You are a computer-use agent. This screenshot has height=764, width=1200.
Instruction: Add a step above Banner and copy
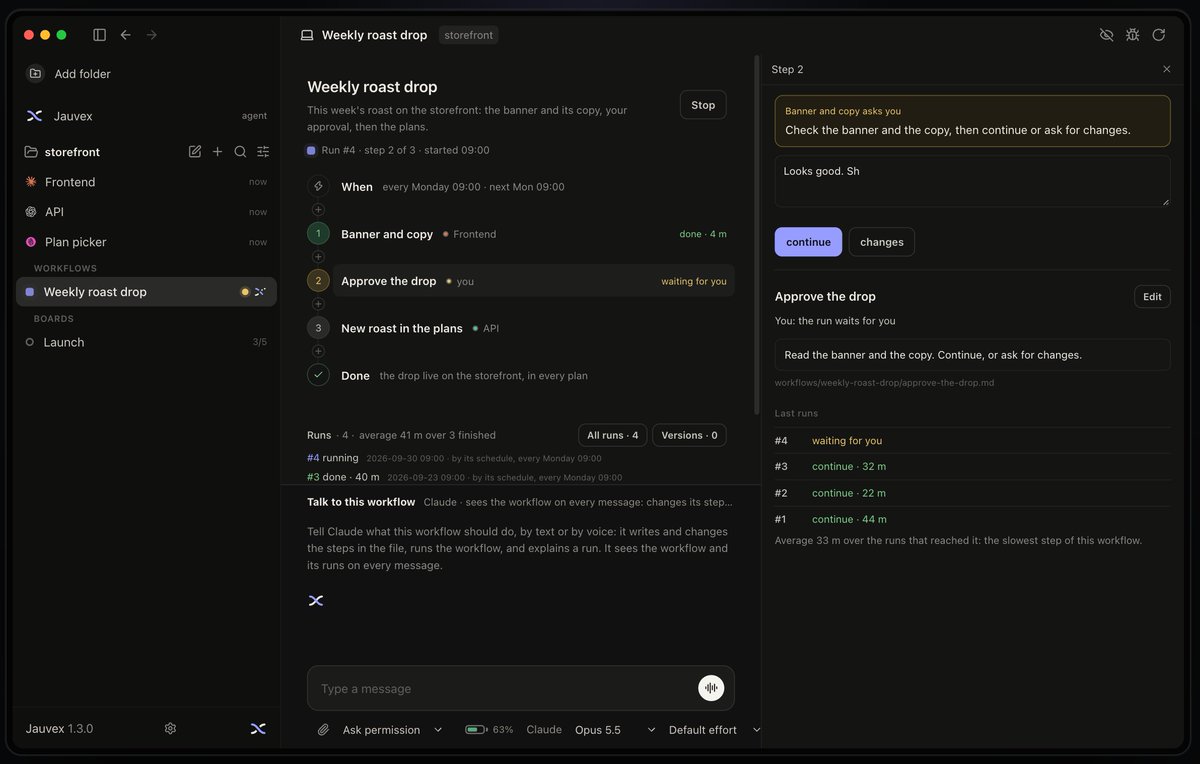318,210
